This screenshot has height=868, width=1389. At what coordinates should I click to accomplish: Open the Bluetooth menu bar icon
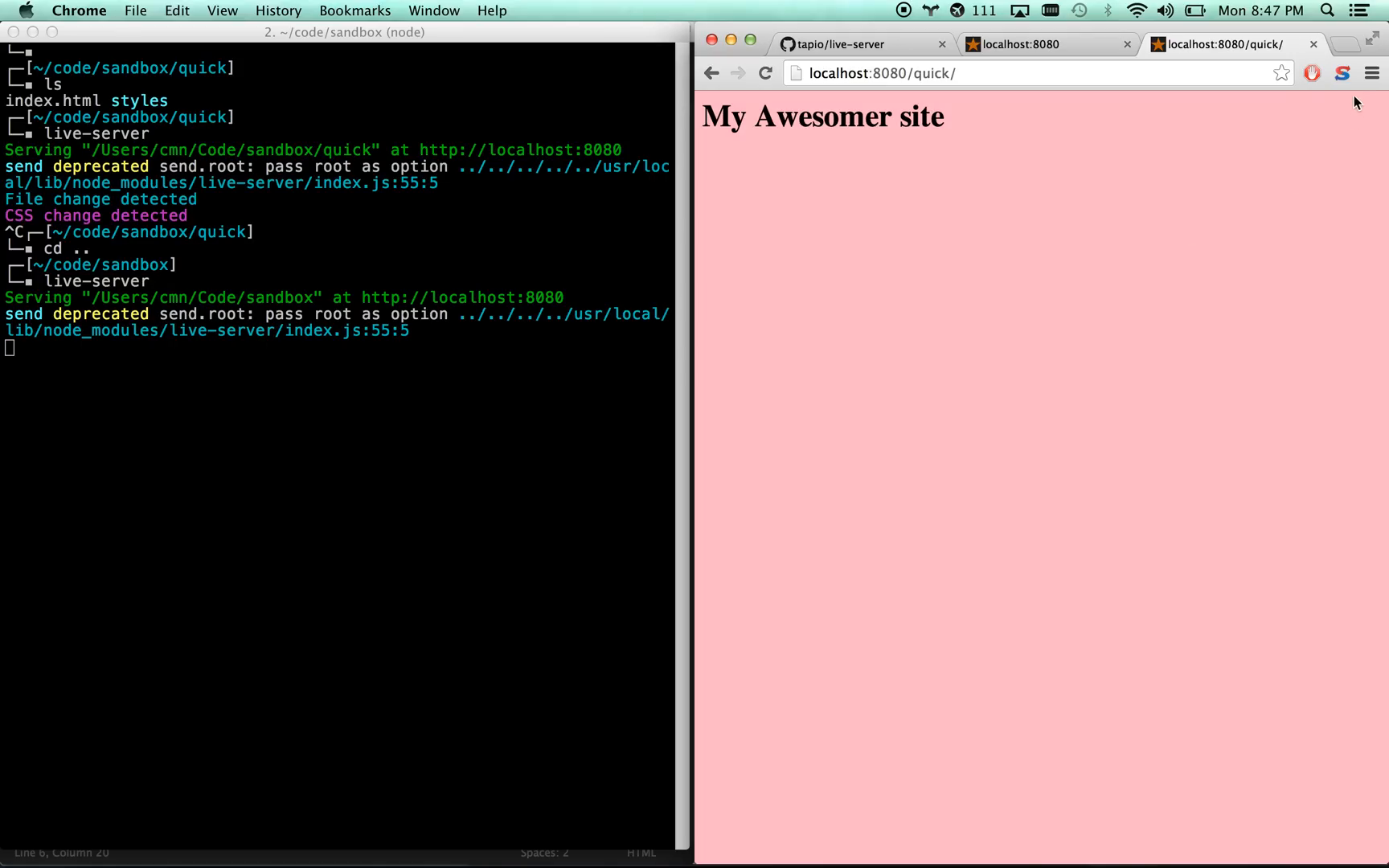tap(1108, 10)
